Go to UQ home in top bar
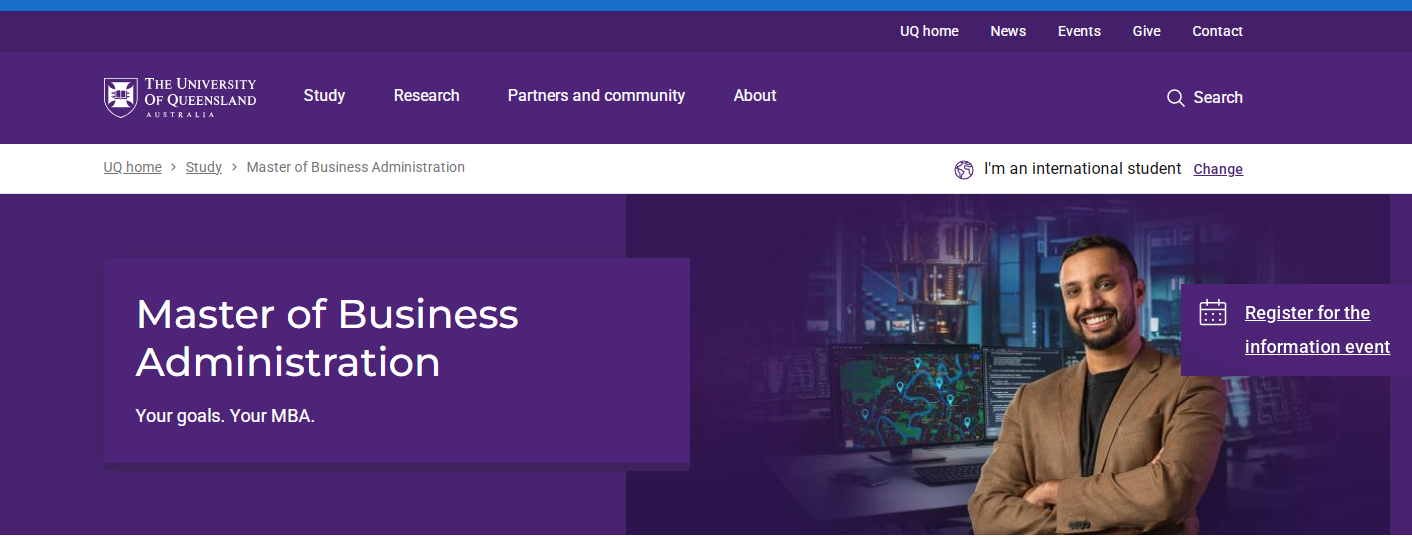Viewport: 1412px width, 538px height. [928, 31]
